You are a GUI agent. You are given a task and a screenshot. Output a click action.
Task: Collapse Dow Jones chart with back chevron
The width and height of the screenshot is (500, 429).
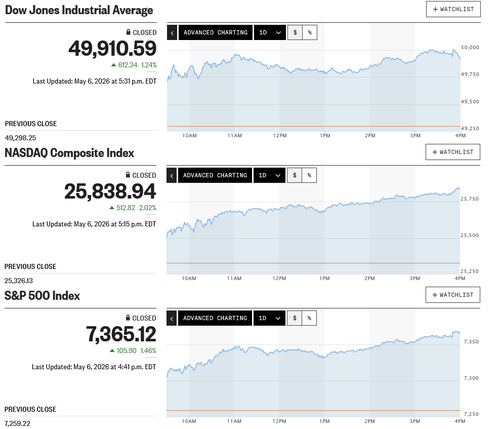[172, 33]
